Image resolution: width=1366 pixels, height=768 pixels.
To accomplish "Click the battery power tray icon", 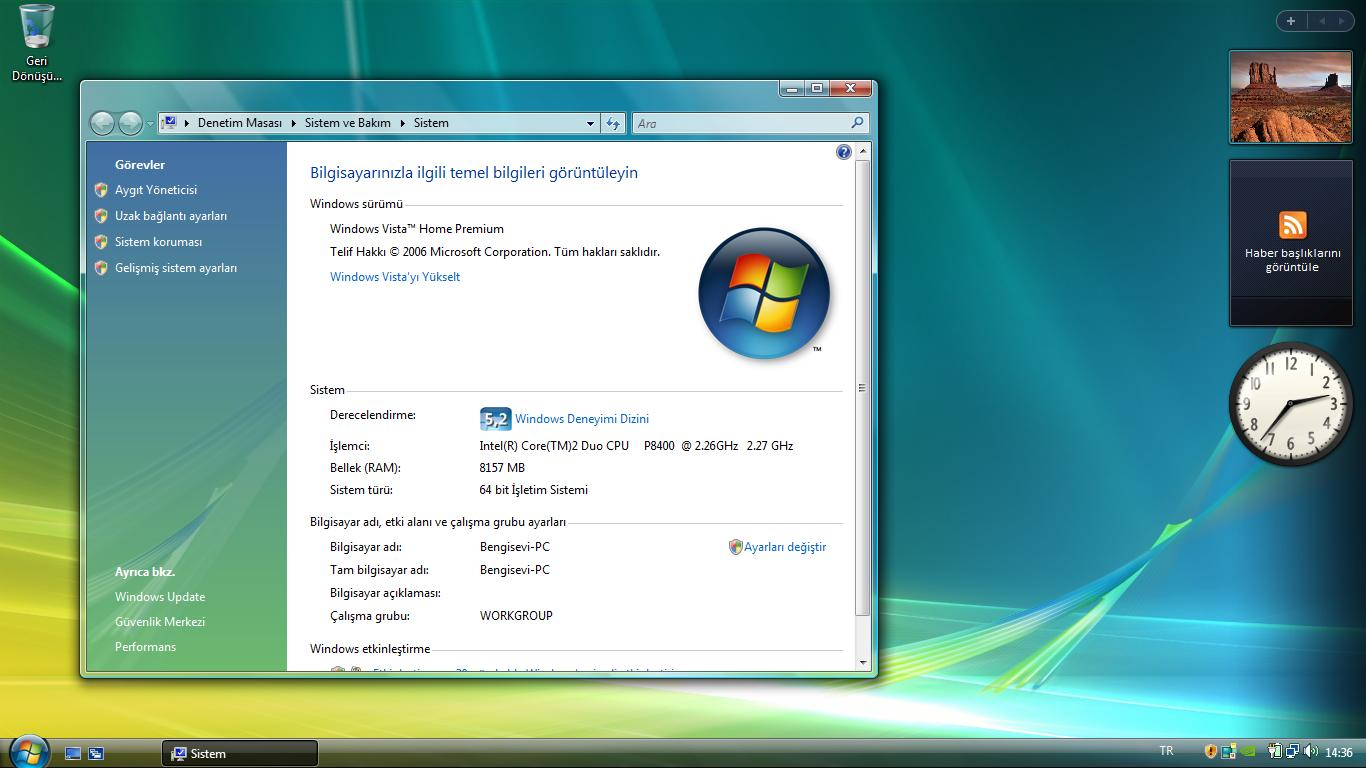I will tap(1275, 752).
